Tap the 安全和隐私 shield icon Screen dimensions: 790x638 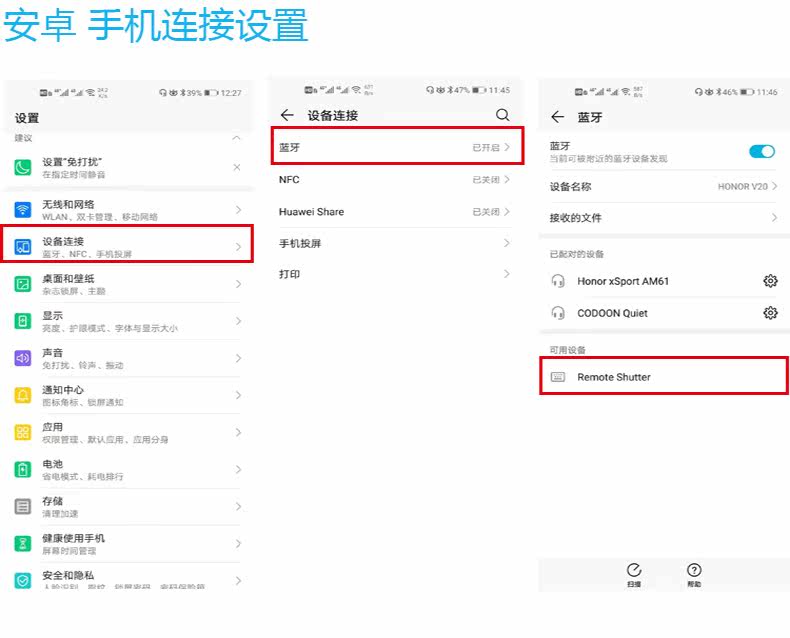pyautogui.click(x=23, y=581)
